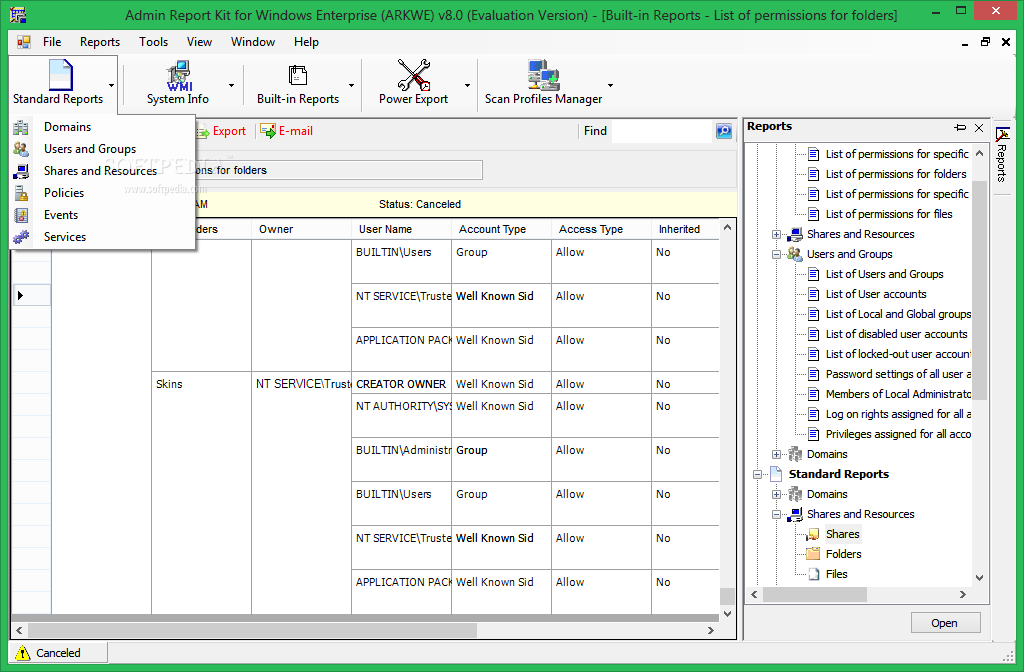Click the Owner column header
The width and height of the screenshot is (1024, 672).
click(x=301, y=229)
